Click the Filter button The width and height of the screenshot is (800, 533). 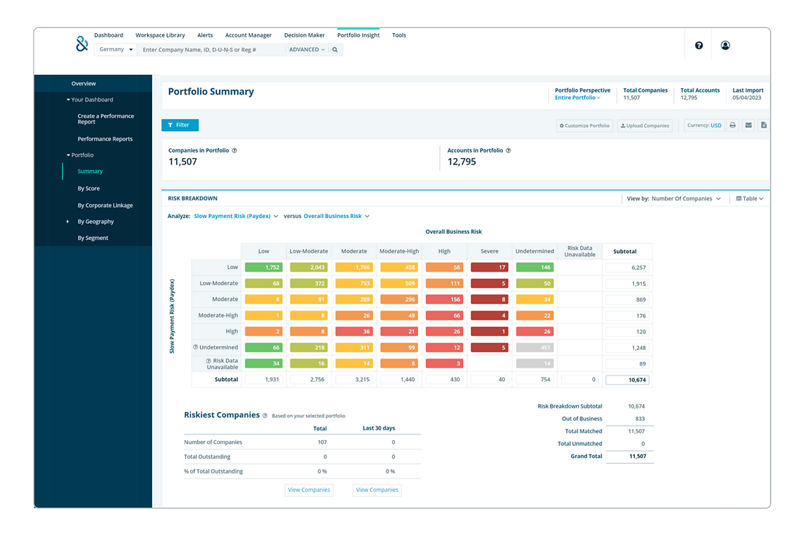[x=180, y=125]
